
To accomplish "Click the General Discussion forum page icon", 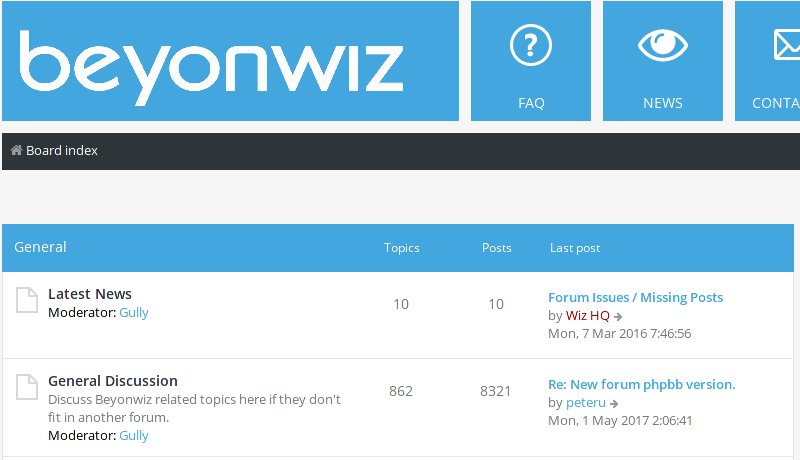I will pyautogui.click(x=26, y=386).
